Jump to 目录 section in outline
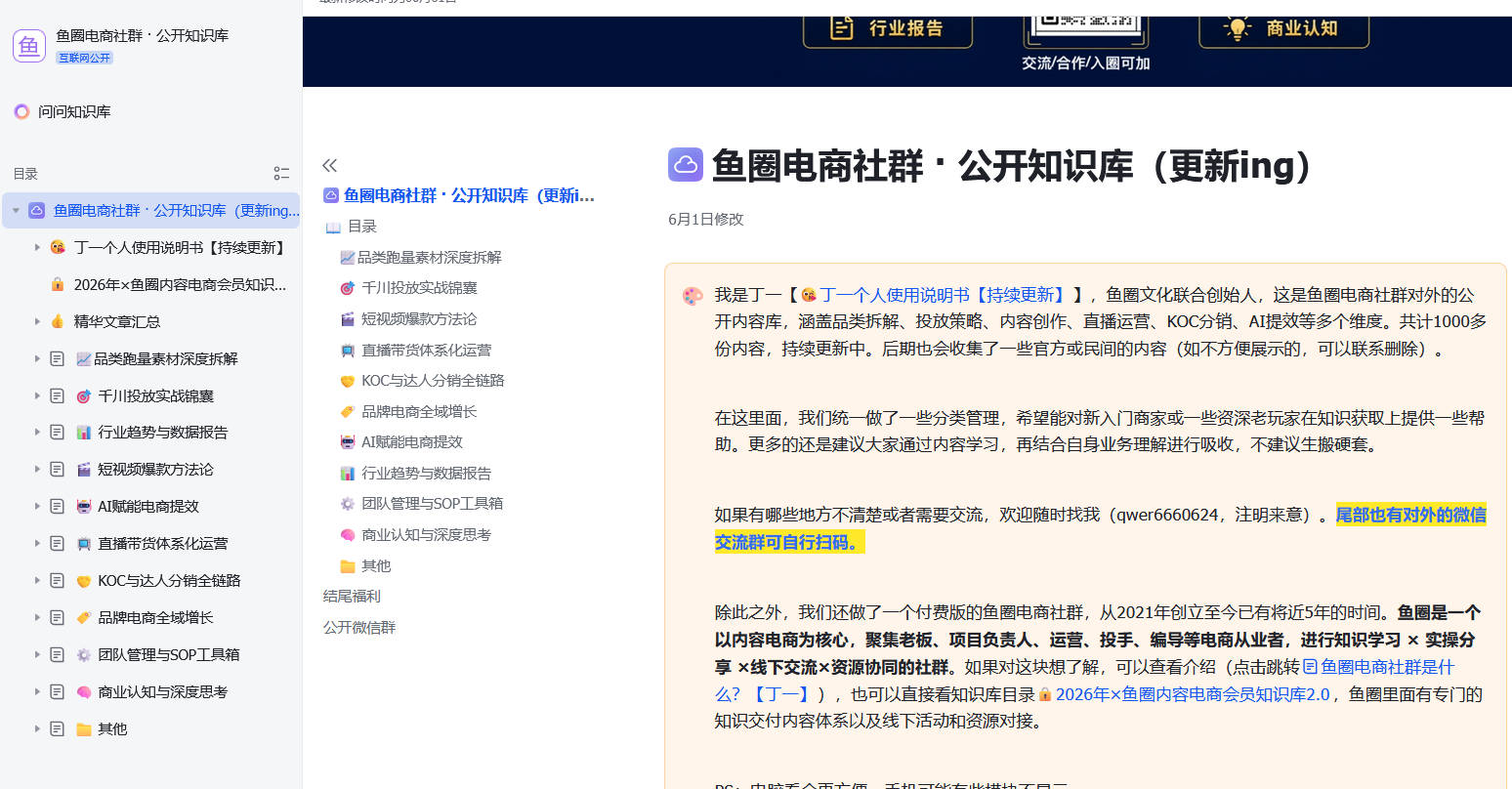The image size is (1512, 789). [362, 227]
